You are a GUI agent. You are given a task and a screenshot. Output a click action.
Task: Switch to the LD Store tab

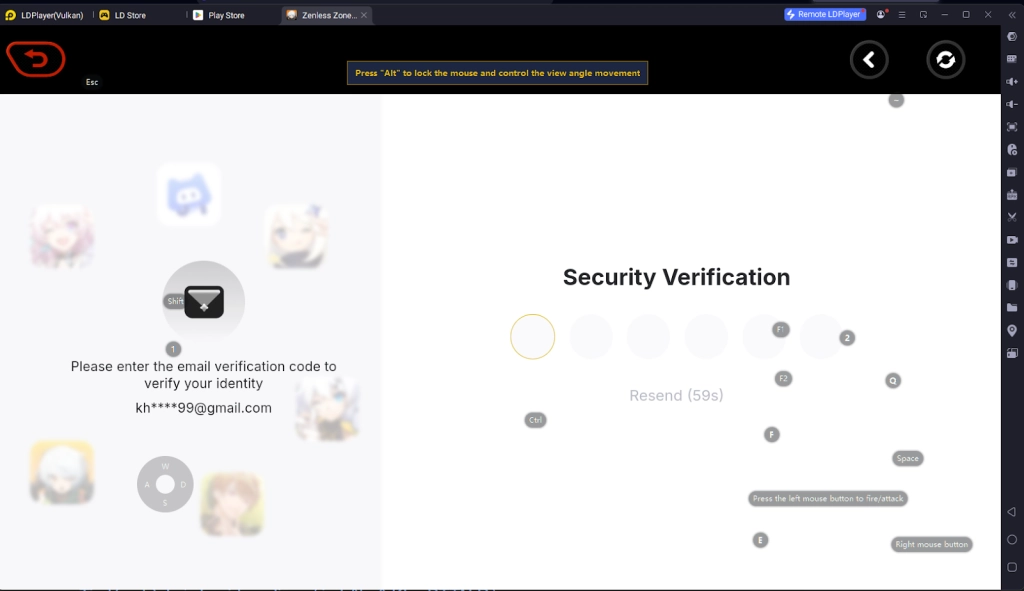pyautogui.click(x=123, y=15)
